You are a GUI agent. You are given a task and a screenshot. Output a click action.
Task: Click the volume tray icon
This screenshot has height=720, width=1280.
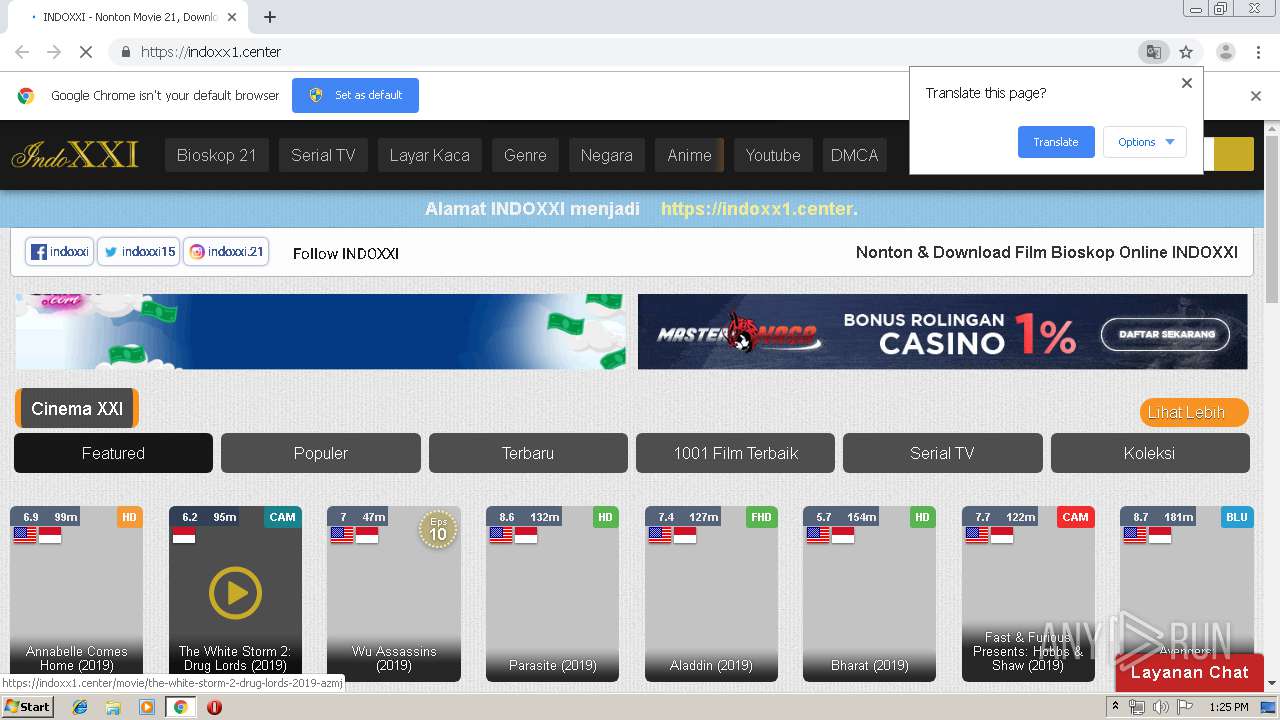1160,707
